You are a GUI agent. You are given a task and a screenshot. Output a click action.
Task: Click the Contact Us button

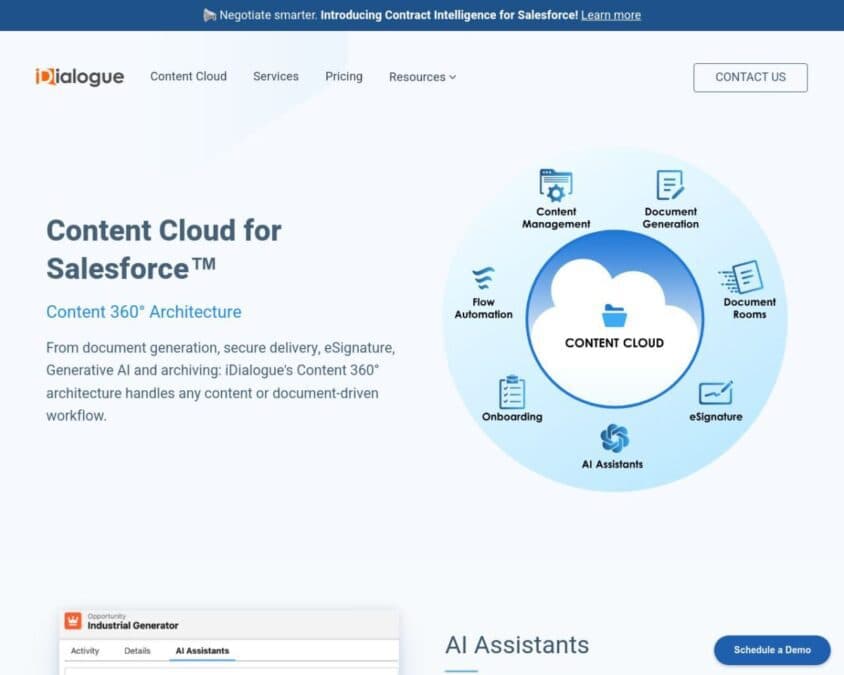point(750,78)
